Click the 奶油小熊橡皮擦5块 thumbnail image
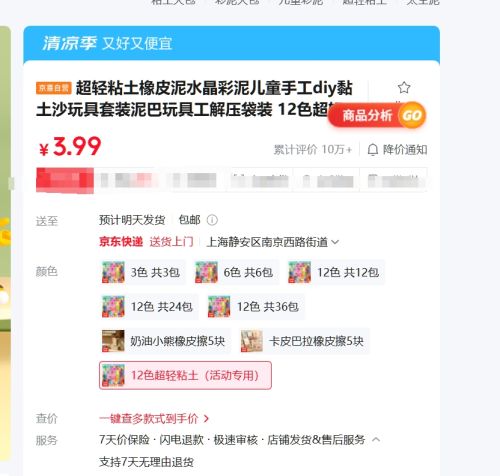 point(113,341)
